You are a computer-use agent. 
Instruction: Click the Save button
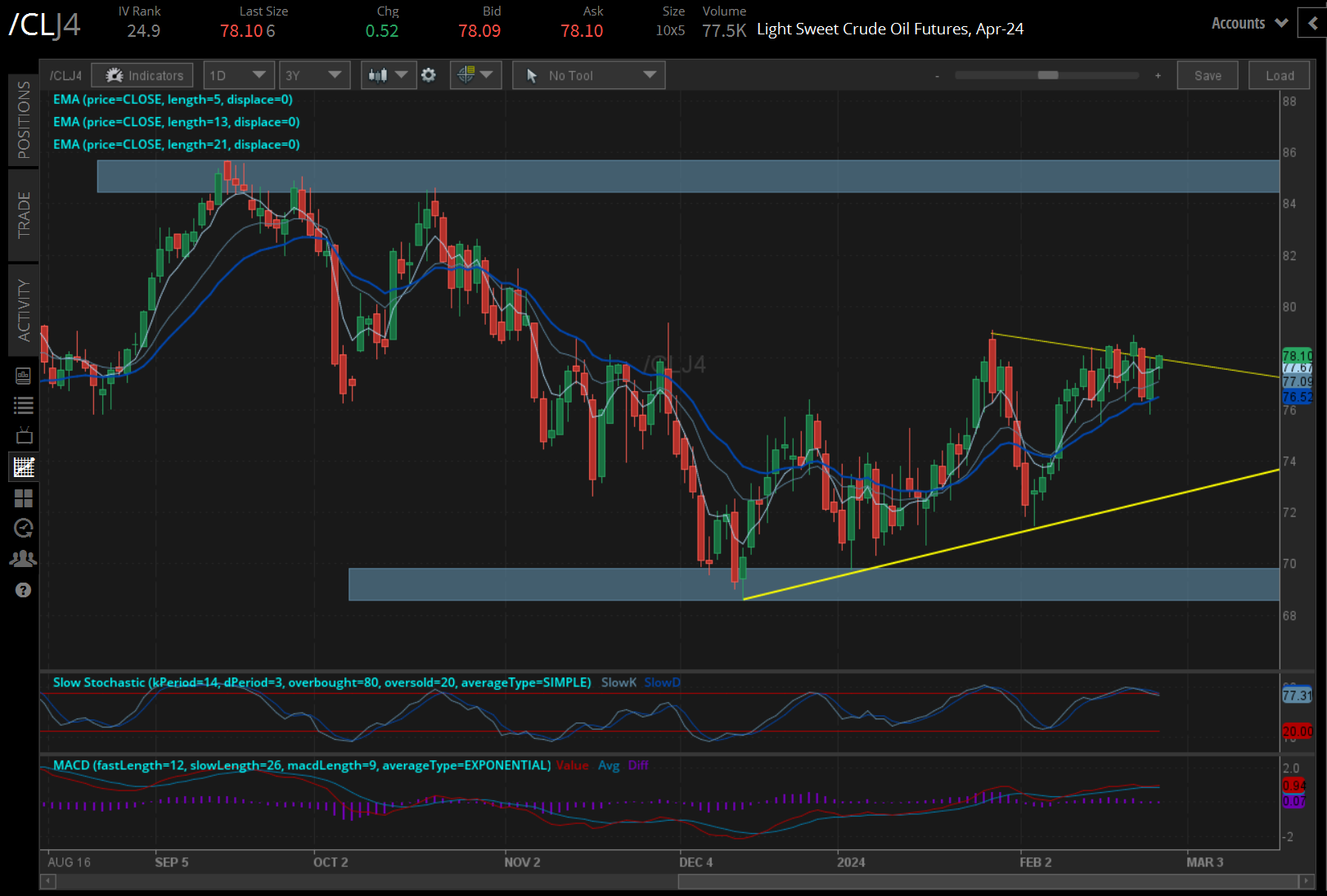pyautogui.click(x=1208, y=74)
